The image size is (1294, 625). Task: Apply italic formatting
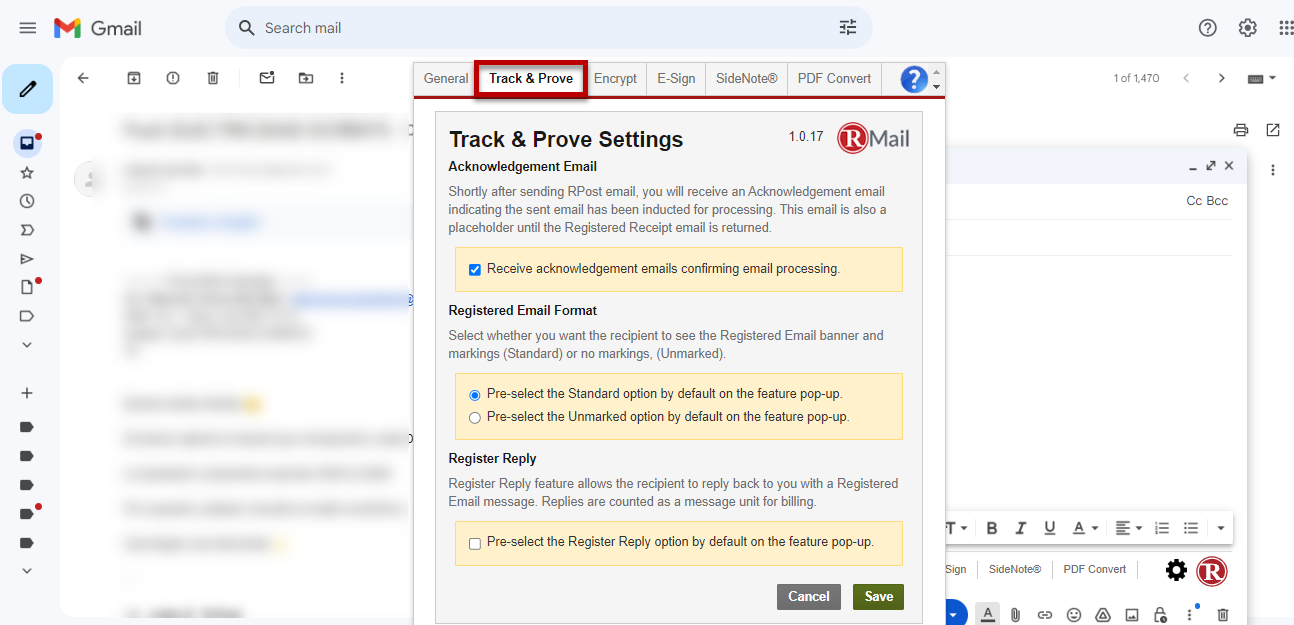1021,528
